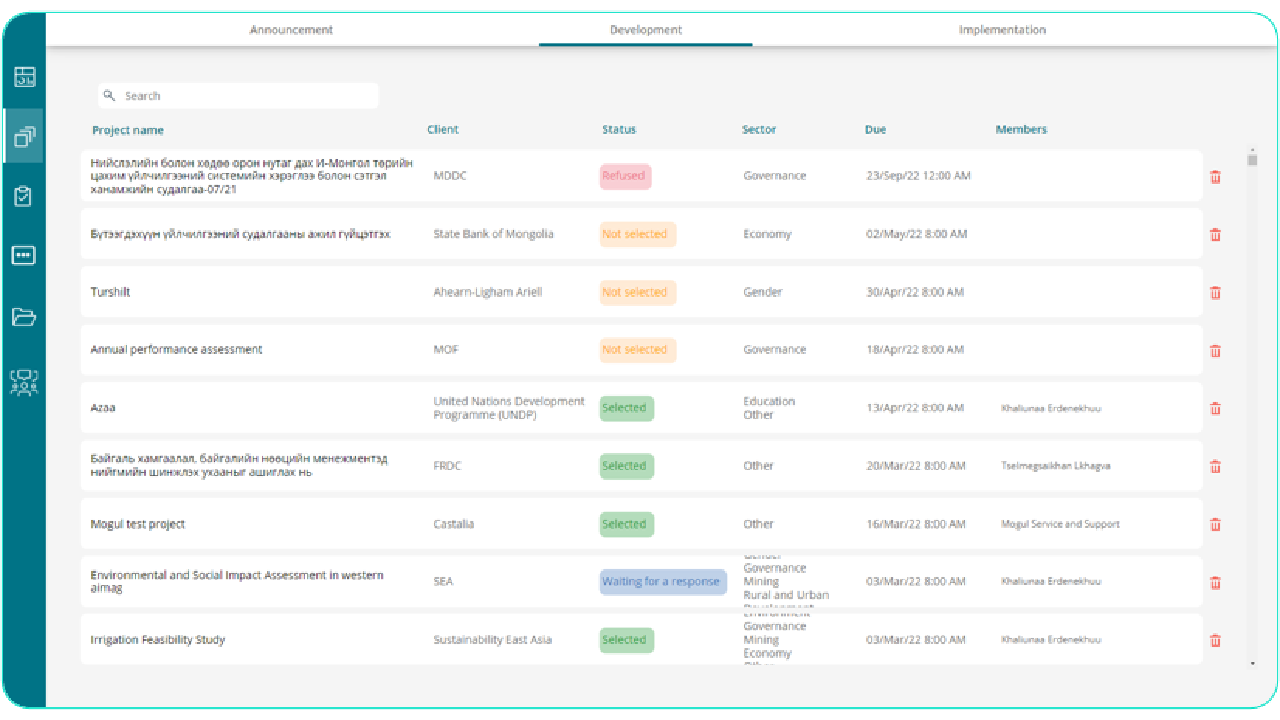Delete the State Bank of Mongolia project
The height and width of the screenshot is (720, 1280).
pos(1215,235)
